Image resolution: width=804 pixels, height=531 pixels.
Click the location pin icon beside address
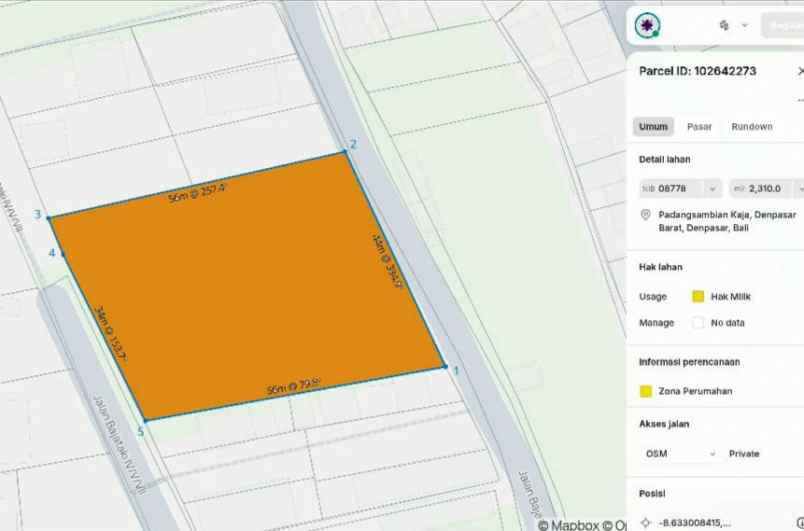point(646,215)
